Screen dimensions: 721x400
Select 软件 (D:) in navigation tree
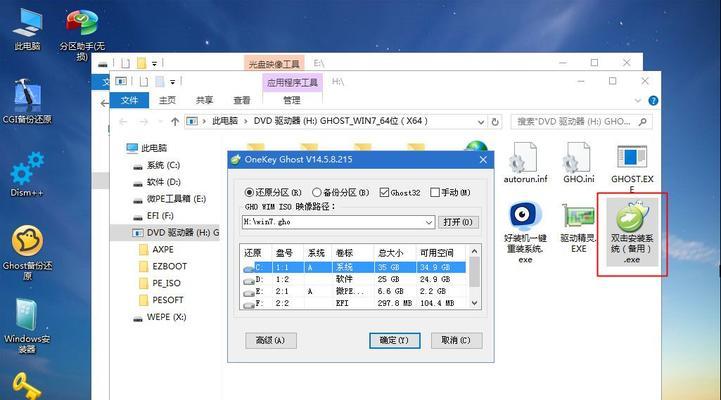coord(157,182)
